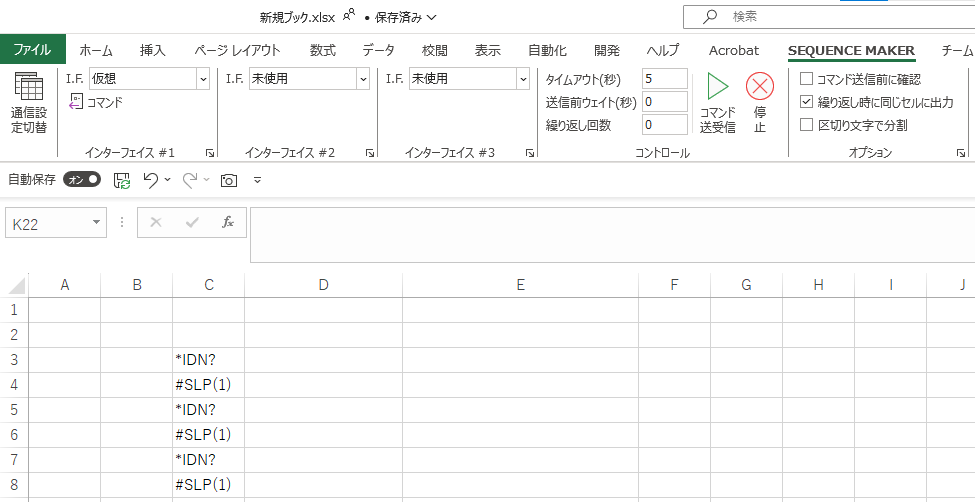
Task: Select column E header
Action: 520,285
